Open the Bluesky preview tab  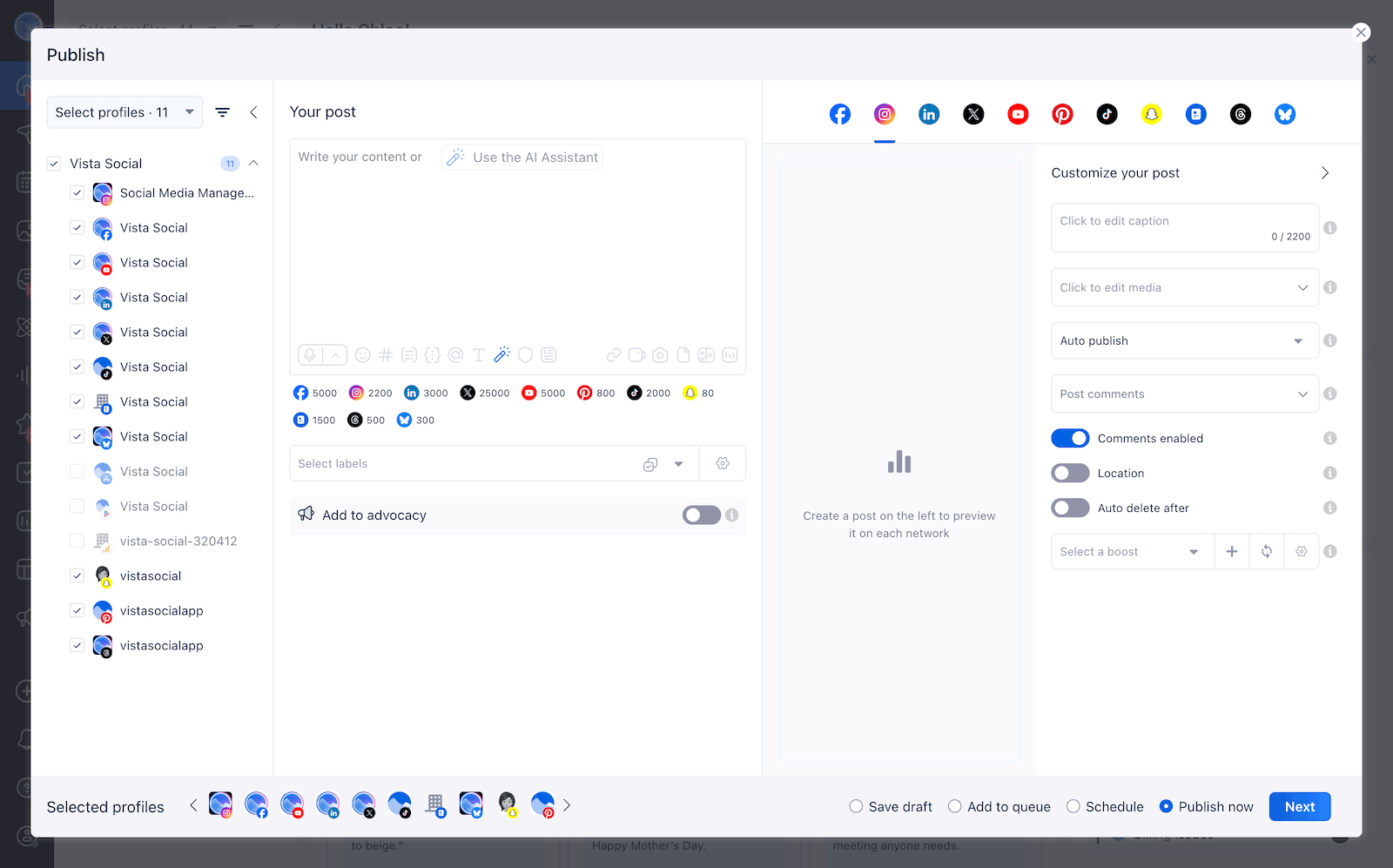click(x=1285, y=114)
